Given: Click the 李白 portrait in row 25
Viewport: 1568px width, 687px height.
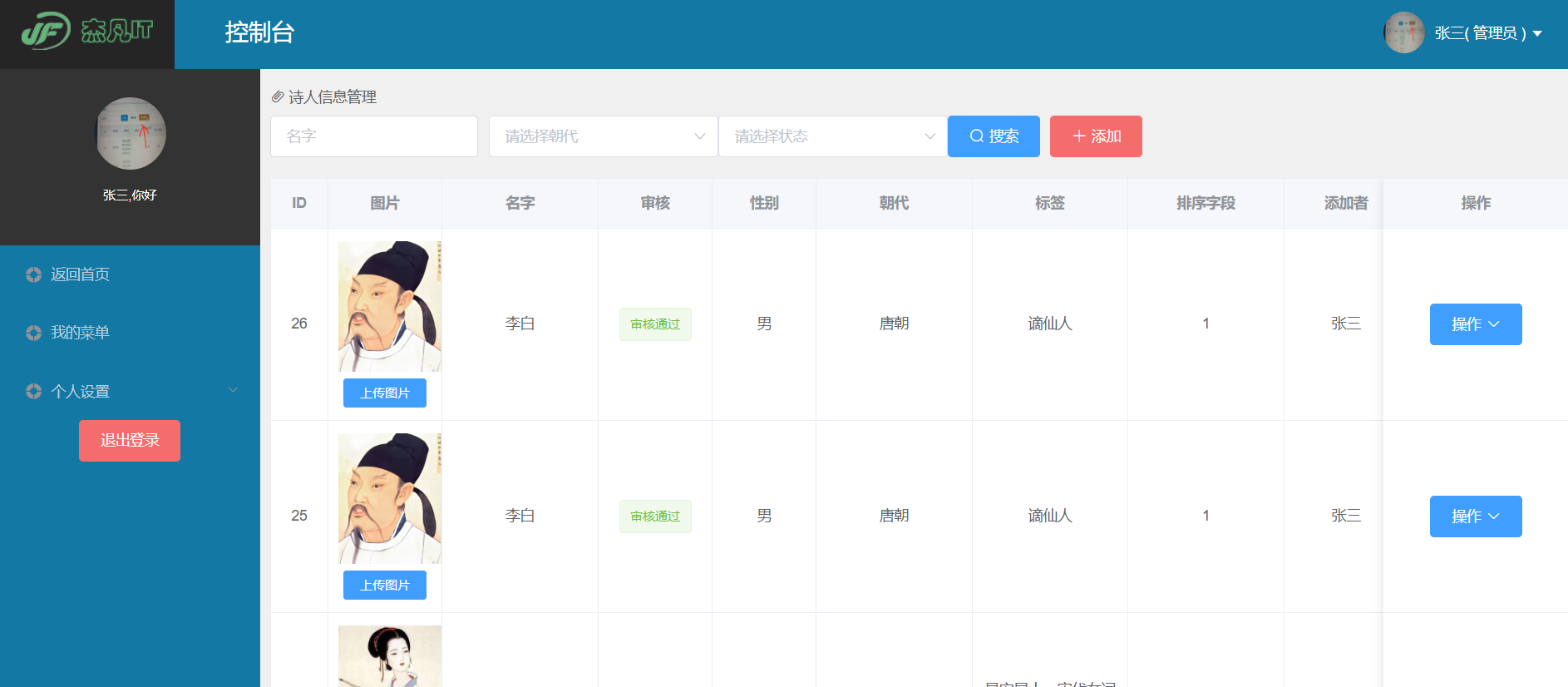Looking at the screenshot, I should (390, 498).
